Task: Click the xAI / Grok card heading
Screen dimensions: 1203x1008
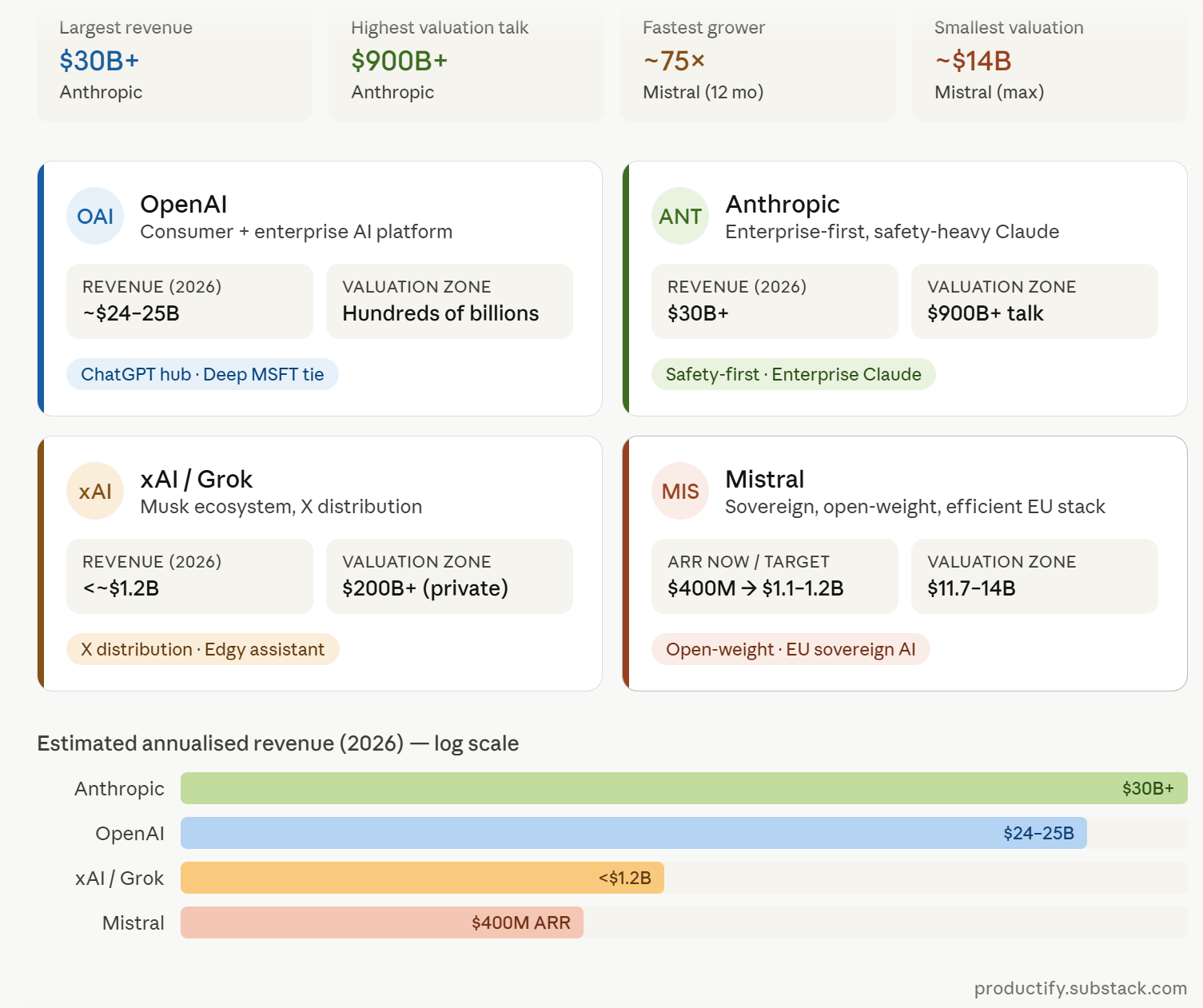Action: (197, 479)
